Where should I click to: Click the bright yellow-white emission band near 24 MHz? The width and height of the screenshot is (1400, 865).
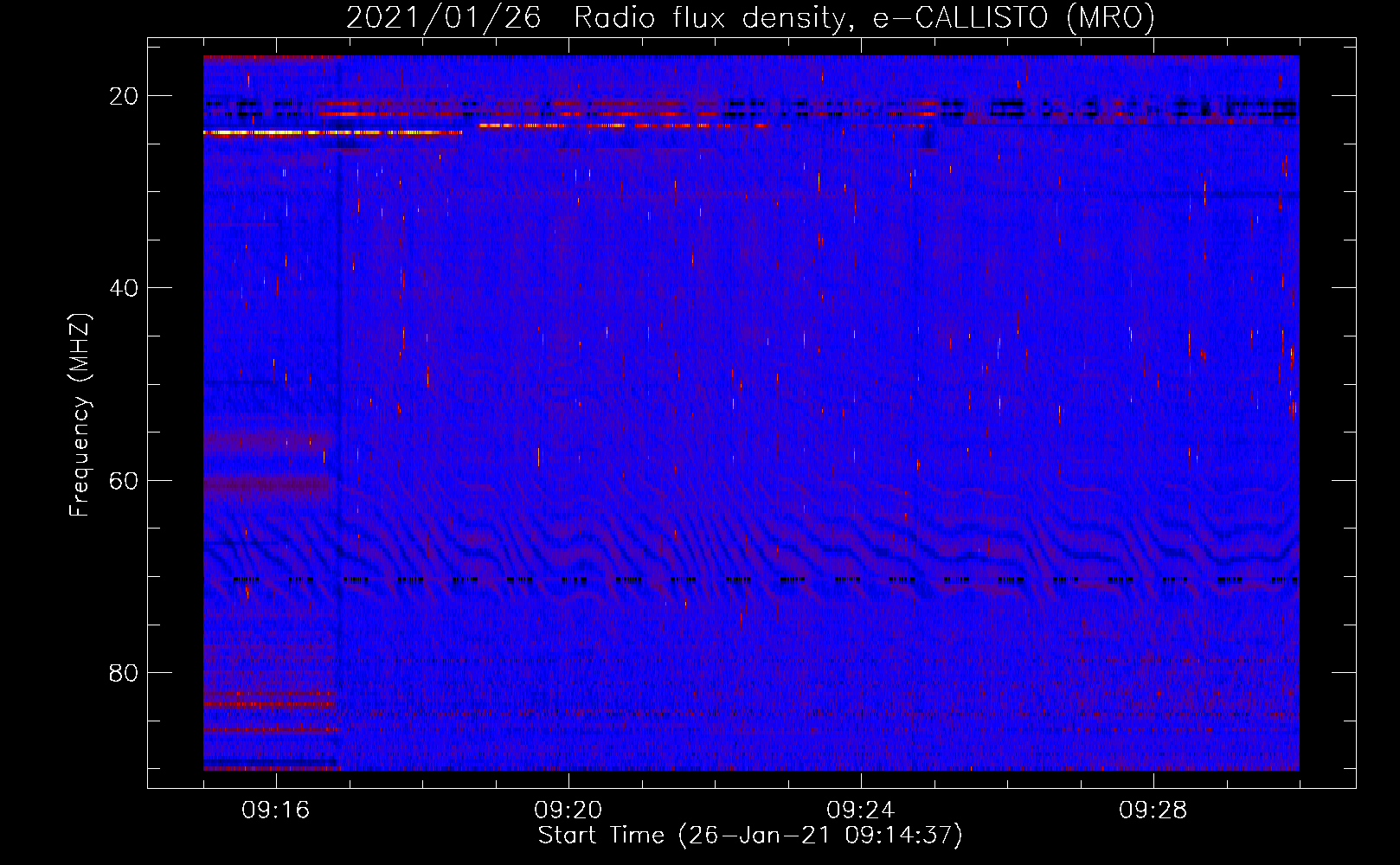pos(333,132)
